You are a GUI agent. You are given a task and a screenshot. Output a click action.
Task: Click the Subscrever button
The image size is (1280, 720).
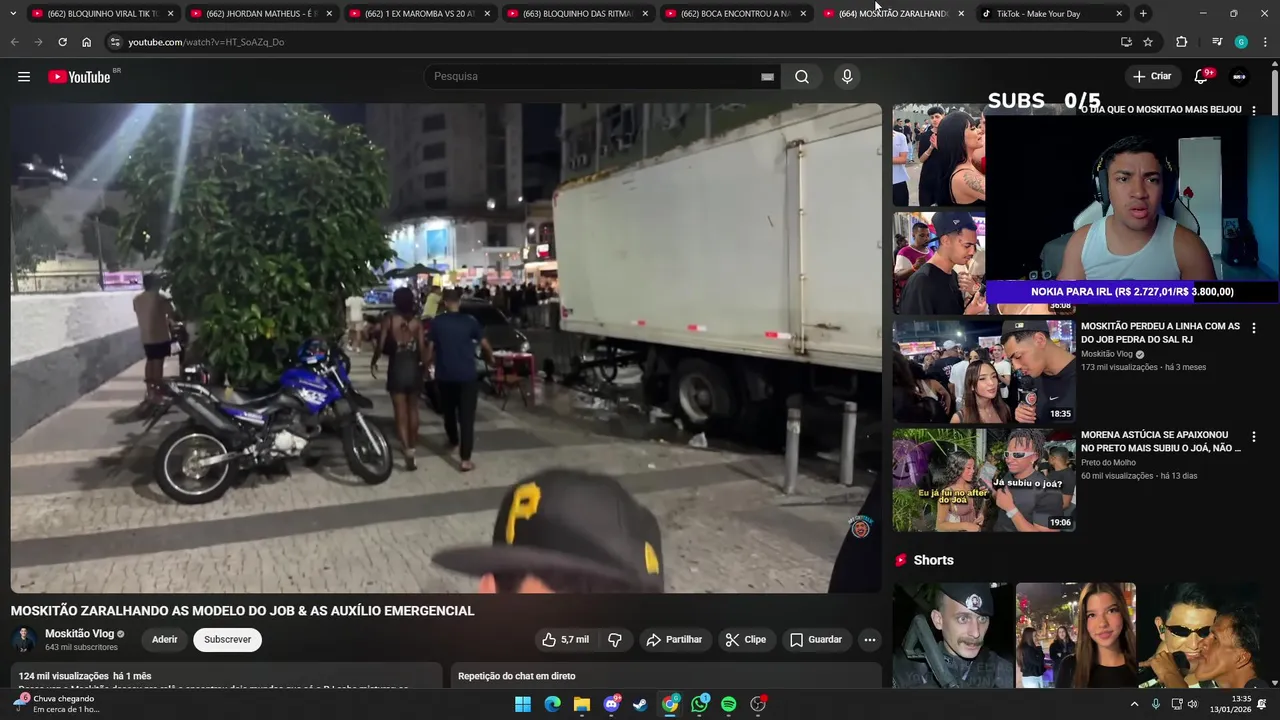pyautogui.click(x=228, y=640)
